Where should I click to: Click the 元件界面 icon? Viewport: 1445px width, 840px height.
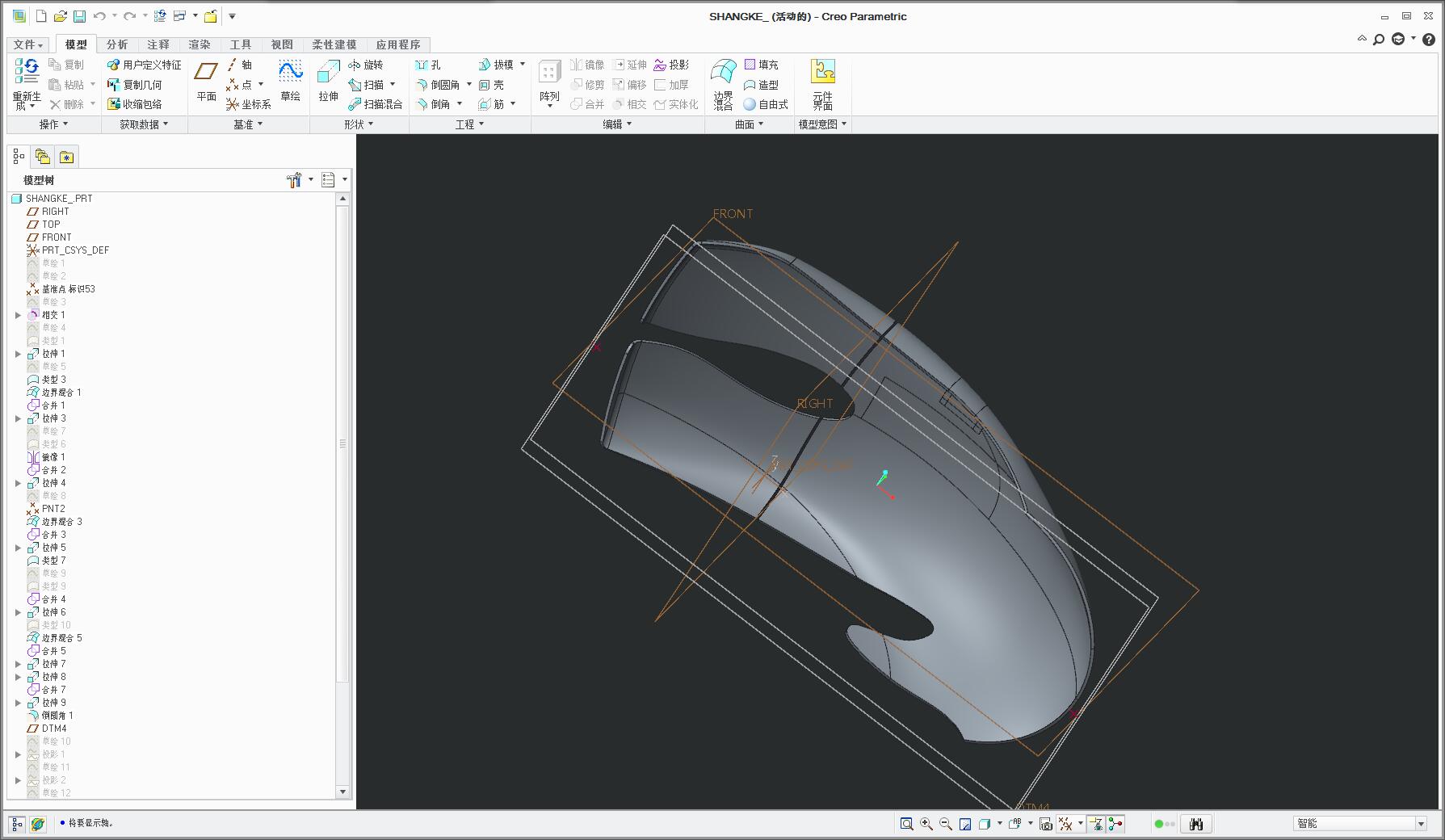[822, 84]
